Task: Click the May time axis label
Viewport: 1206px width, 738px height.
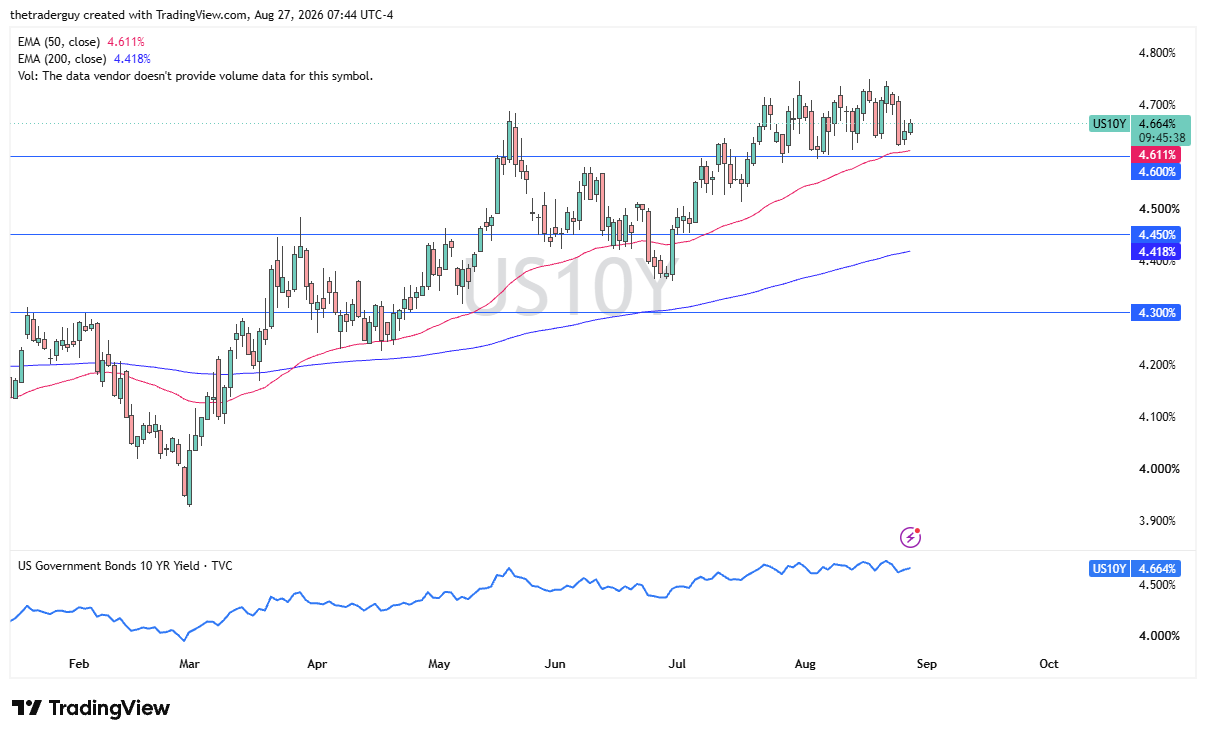Action: [438, 663]
